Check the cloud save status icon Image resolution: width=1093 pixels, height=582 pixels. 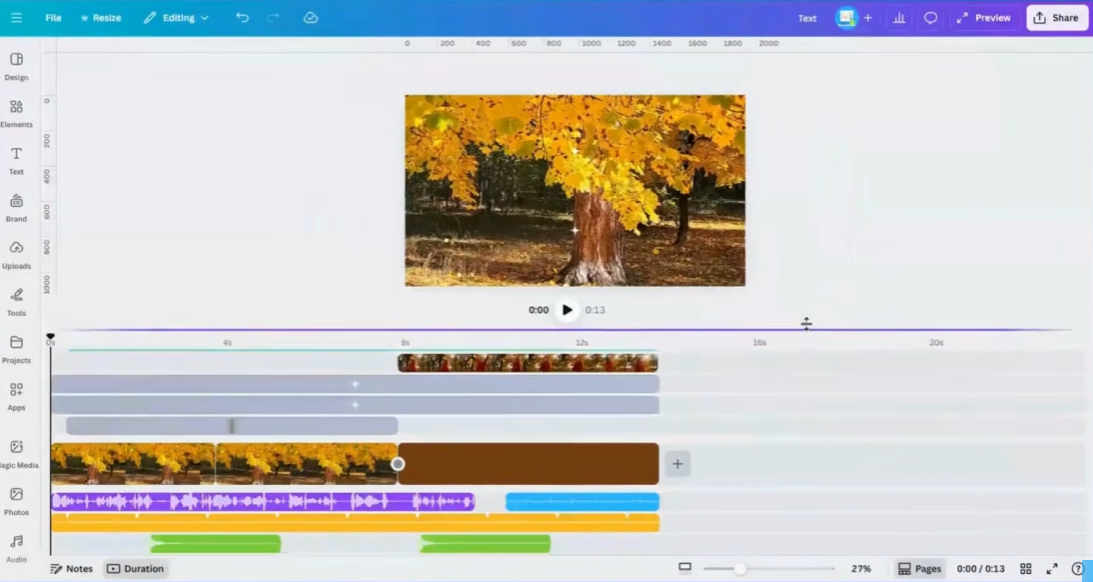311,17
